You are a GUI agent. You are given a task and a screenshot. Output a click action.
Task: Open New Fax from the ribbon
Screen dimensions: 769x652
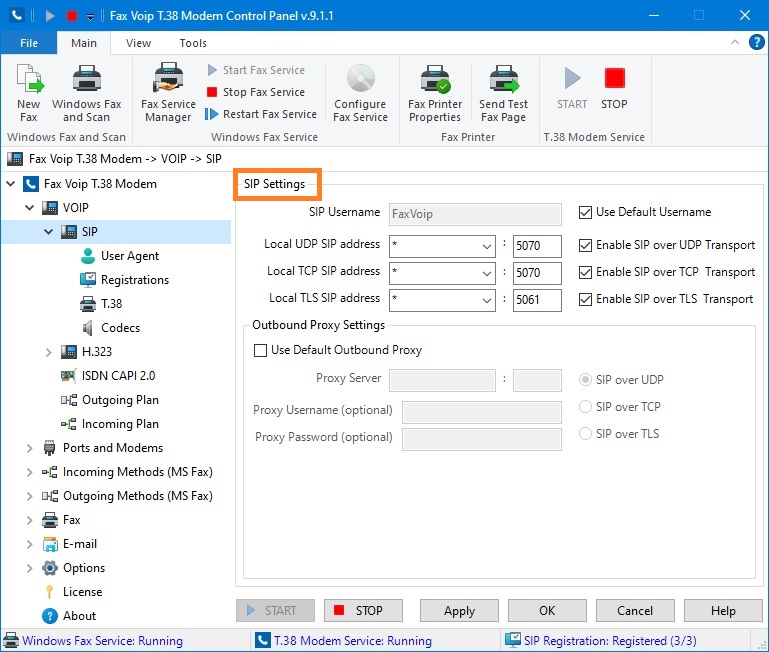click(x=29, y=93)
